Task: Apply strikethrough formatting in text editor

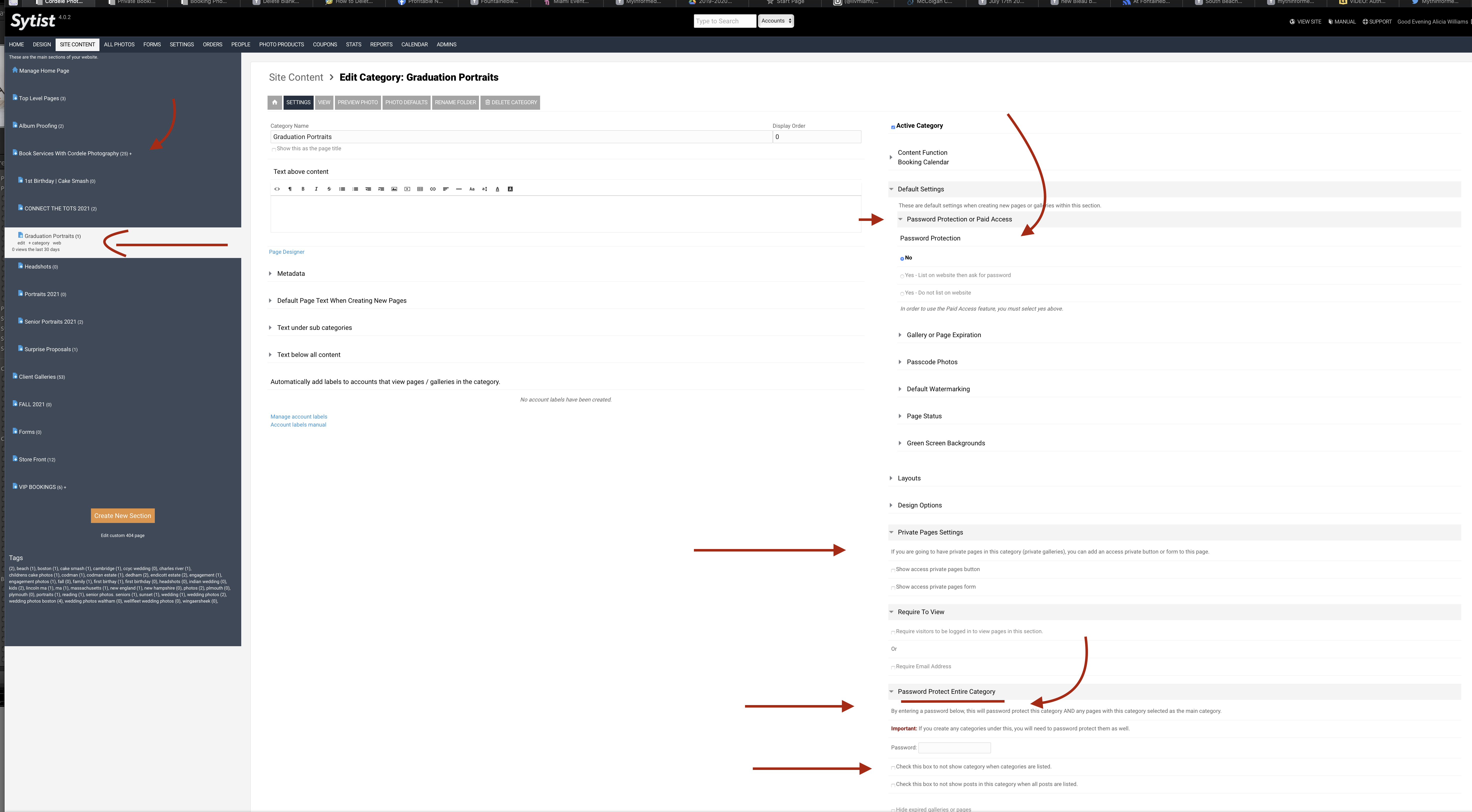Action: point(329,189)
